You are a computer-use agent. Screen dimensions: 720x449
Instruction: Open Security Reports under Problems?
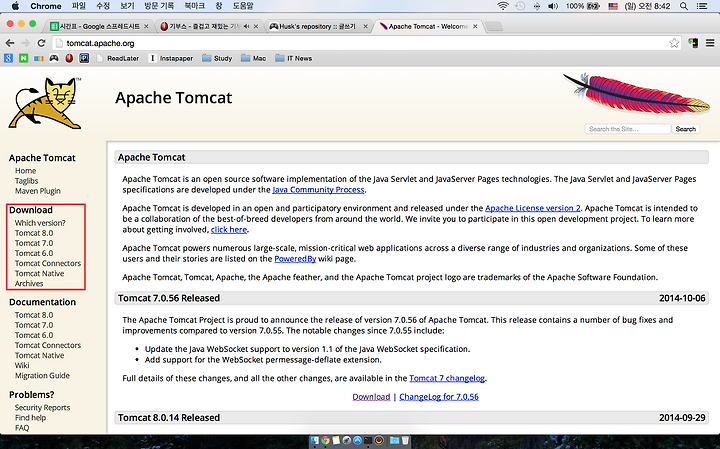pyautogui.click(x=42, y=408)
